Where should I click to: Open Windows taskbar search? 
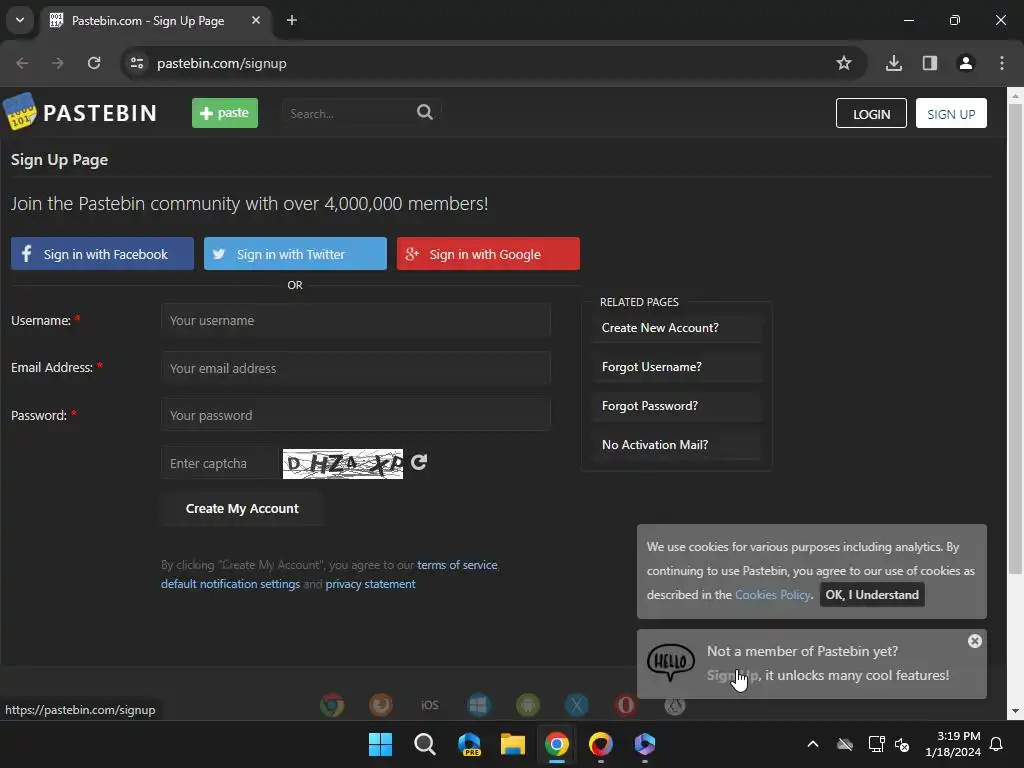click(x=424, y=744)
